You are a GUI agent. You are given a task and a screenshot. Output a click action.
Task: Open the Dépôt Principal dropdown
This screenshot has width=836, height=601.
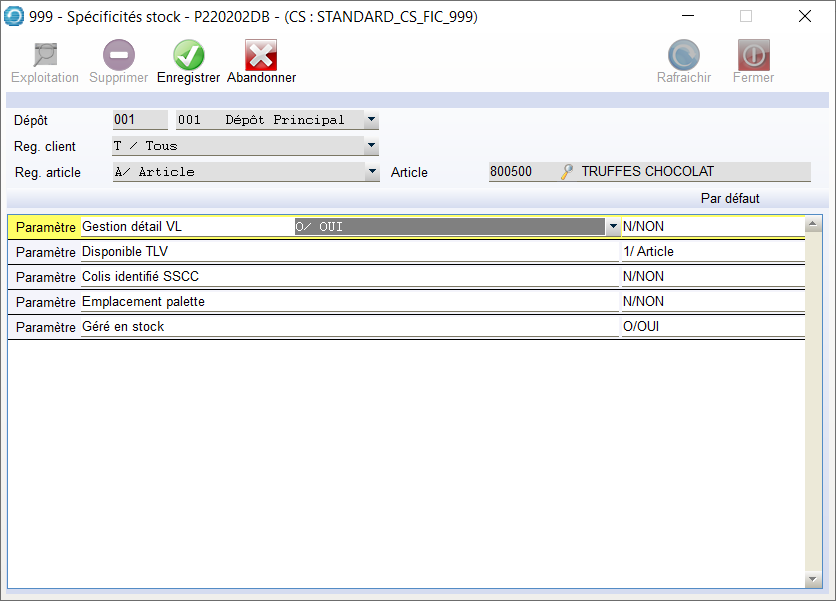(x=371, y=120)
